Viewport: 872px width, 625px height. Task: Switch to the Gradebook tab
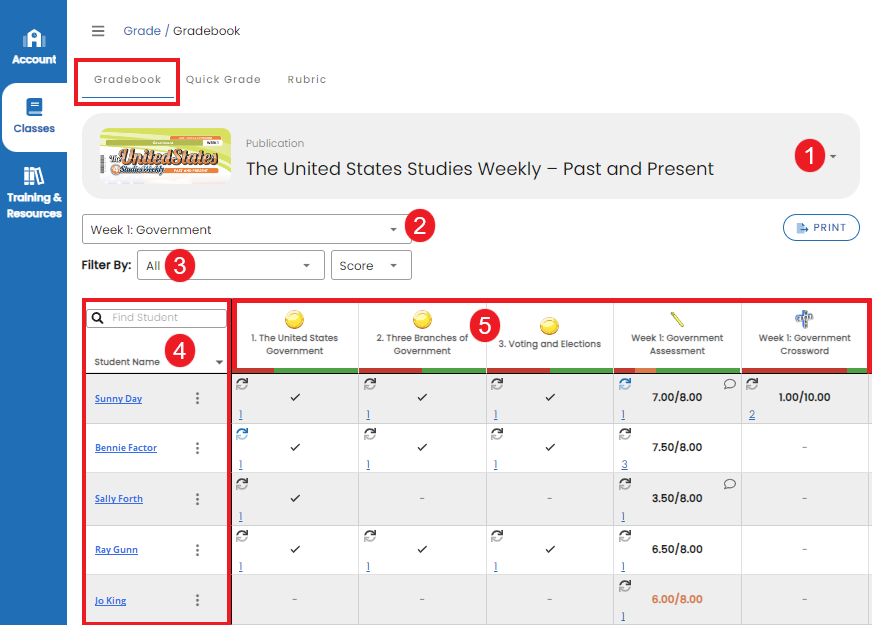click(x=127, y=80)
